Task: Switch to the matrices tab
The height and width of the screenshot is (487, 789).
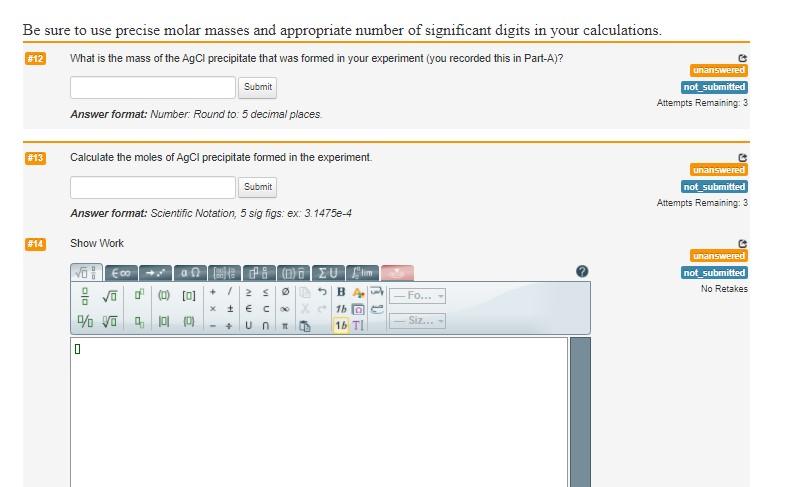Action: point(224,273)
